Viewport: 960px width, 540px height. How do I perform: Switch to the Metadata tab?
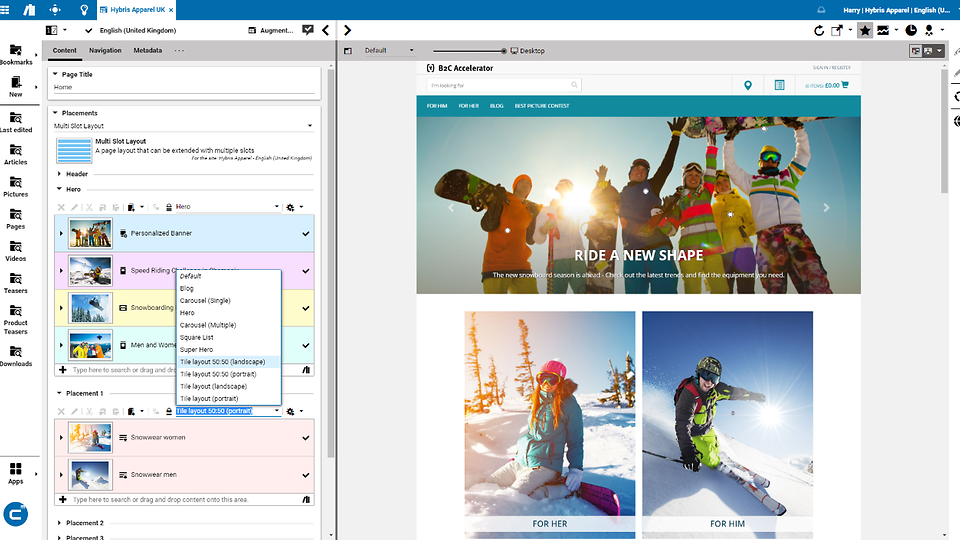click(x=148, y=50)
